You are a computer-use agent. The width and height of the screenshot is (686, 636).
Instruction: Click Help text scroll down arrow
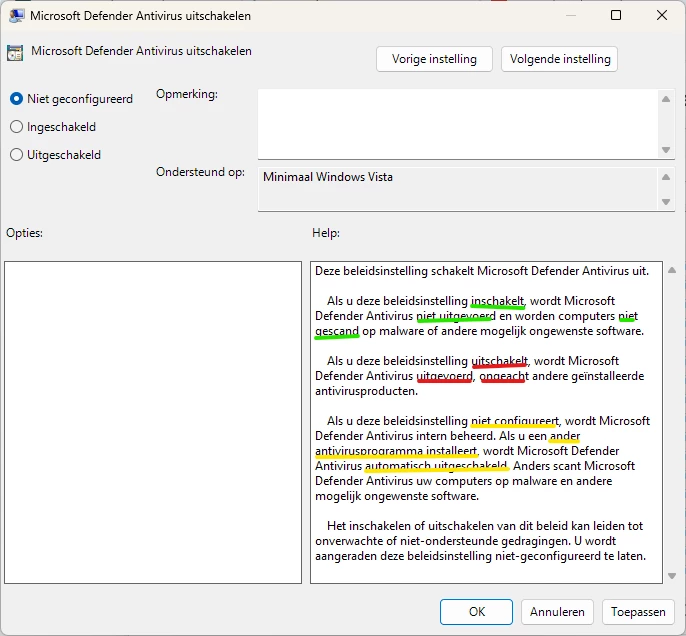672,576
